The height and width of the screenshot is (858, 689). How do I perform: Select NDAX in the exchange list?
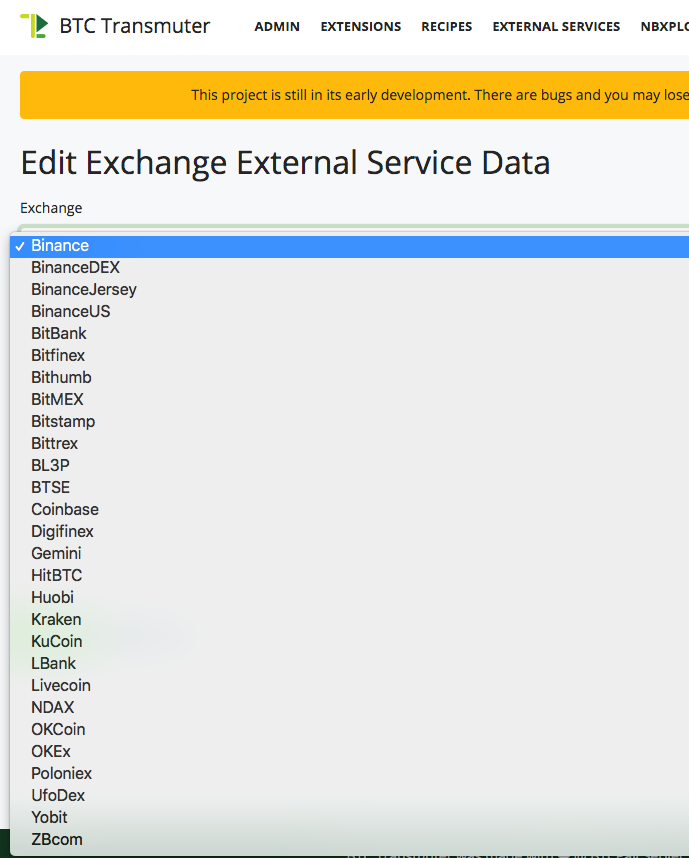349,708
